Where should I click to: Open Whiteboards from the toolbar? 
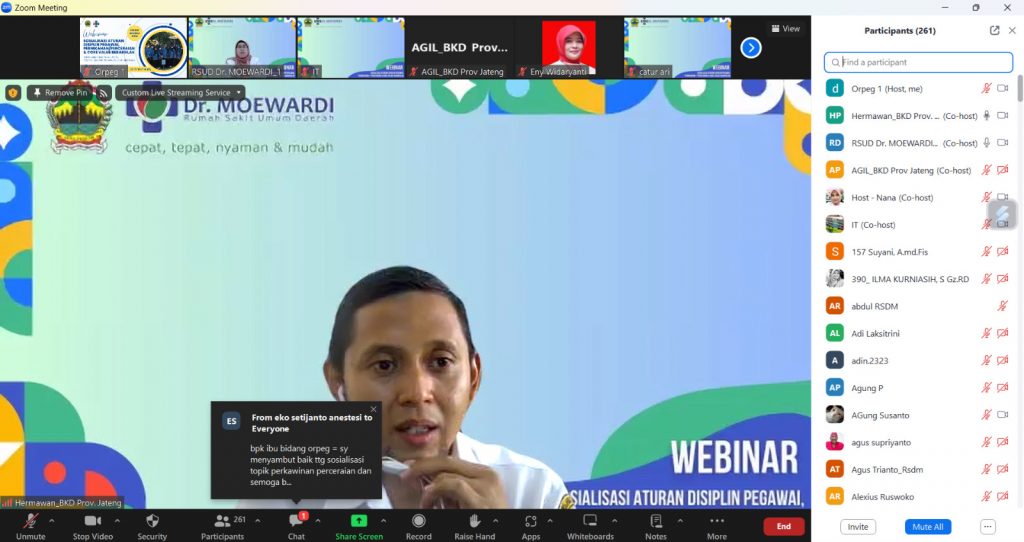tap(590, 521)
